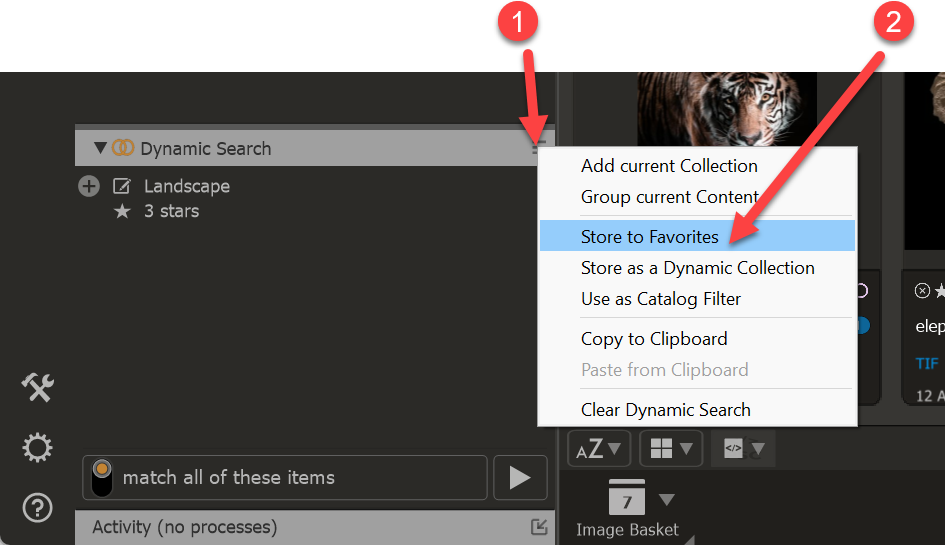The height and width of the screenshot is (545, 945).
Task: Collapse the Dynamic Search panel triangle
Action: (x=100, y=148)
